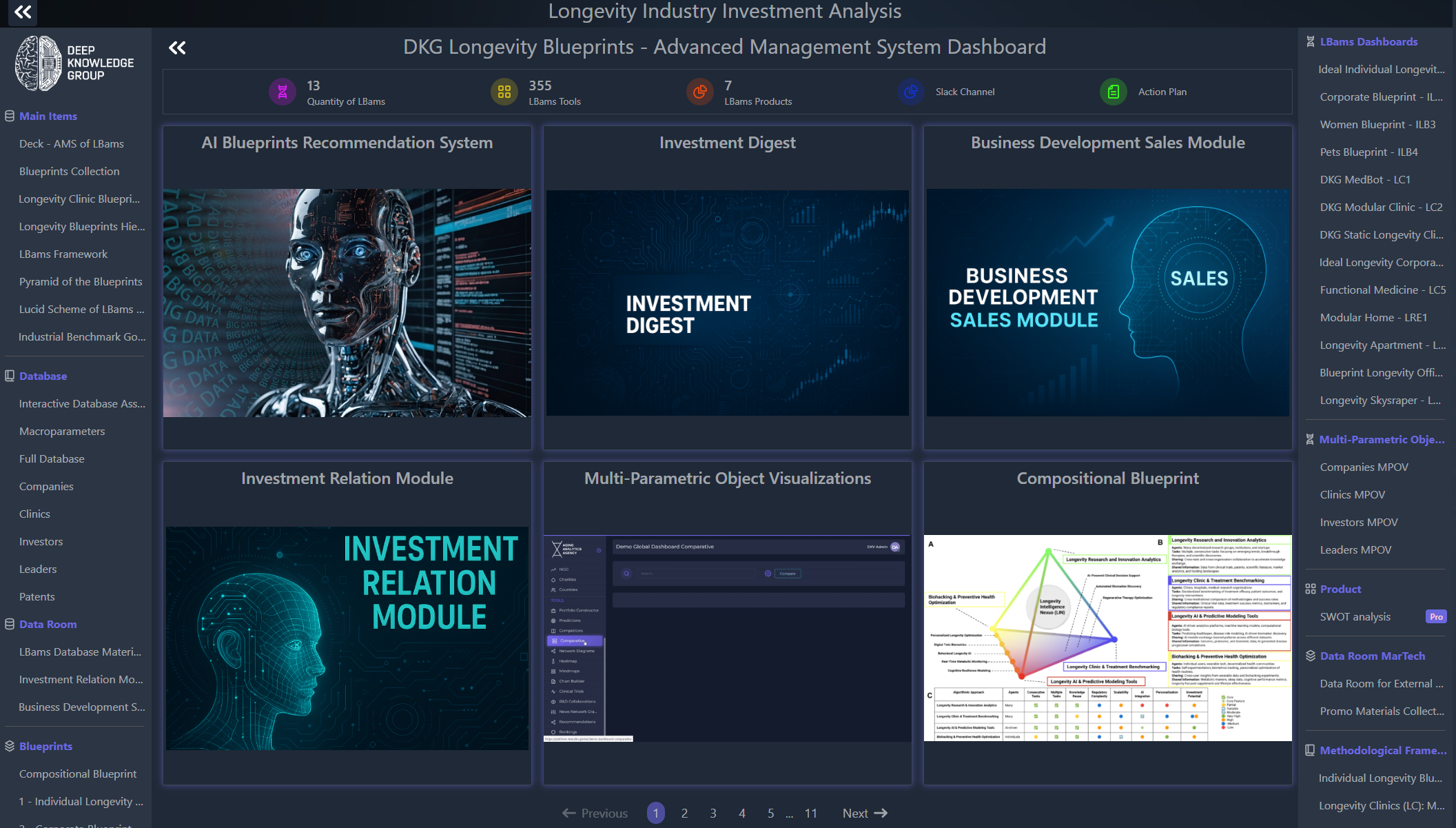Go to page 3 of pagination
Screen dimensions: 1456x828
[712, 814]
